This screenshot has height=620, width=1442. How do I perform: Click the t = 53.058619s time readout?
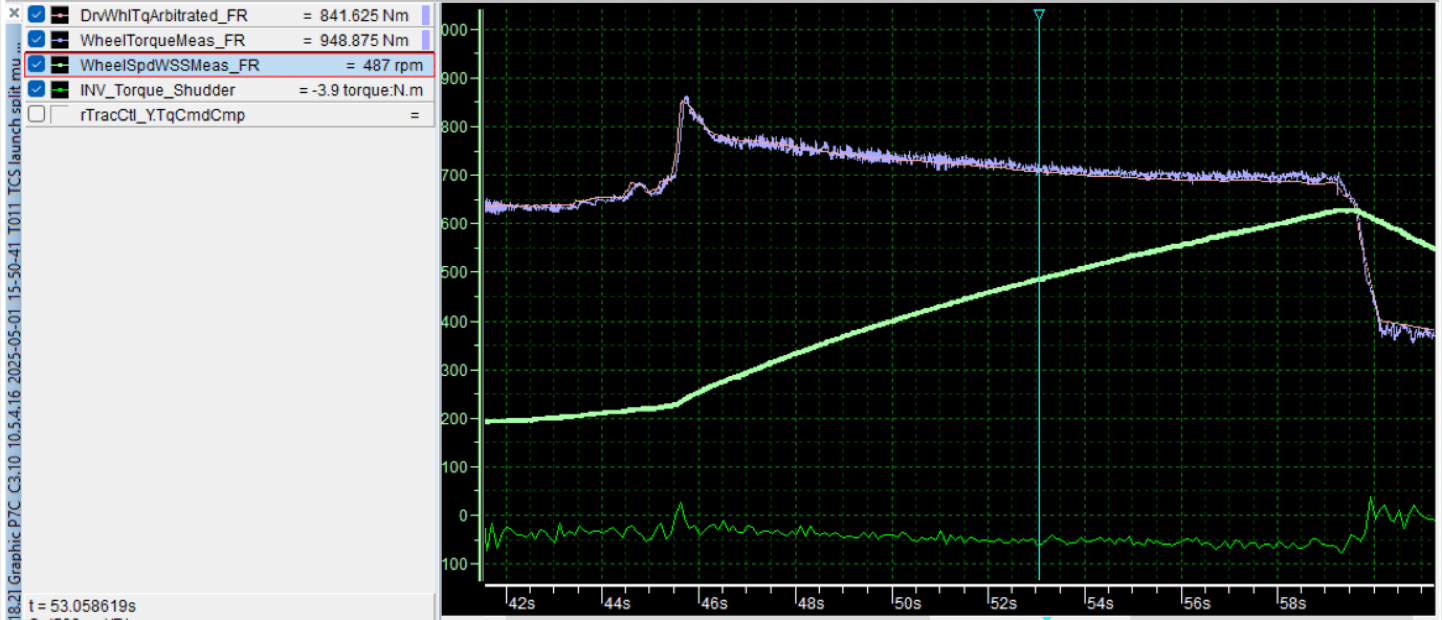click(x=83, y=606)
